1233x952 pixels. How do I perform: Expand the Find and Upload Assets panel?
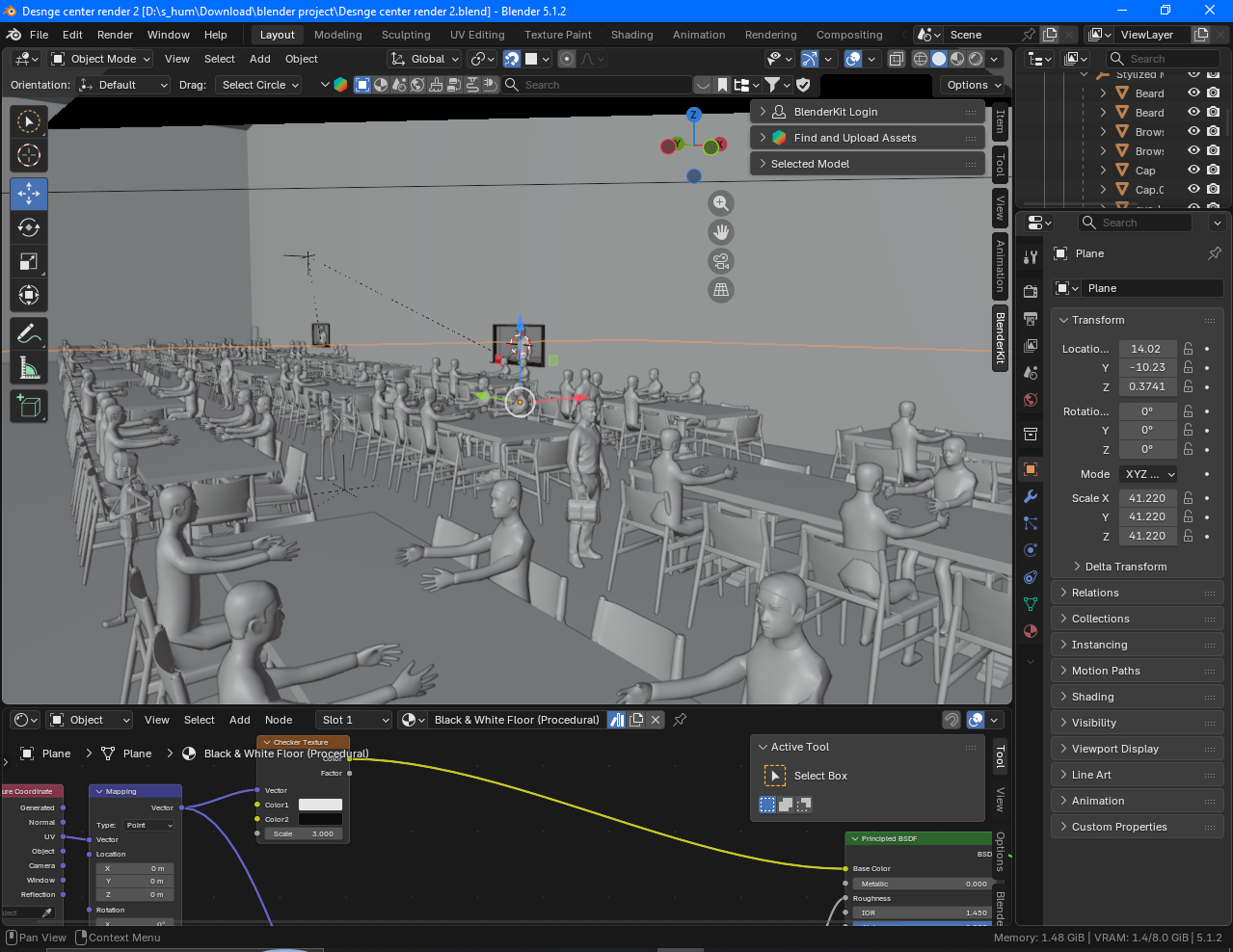[x=869, y=138]
